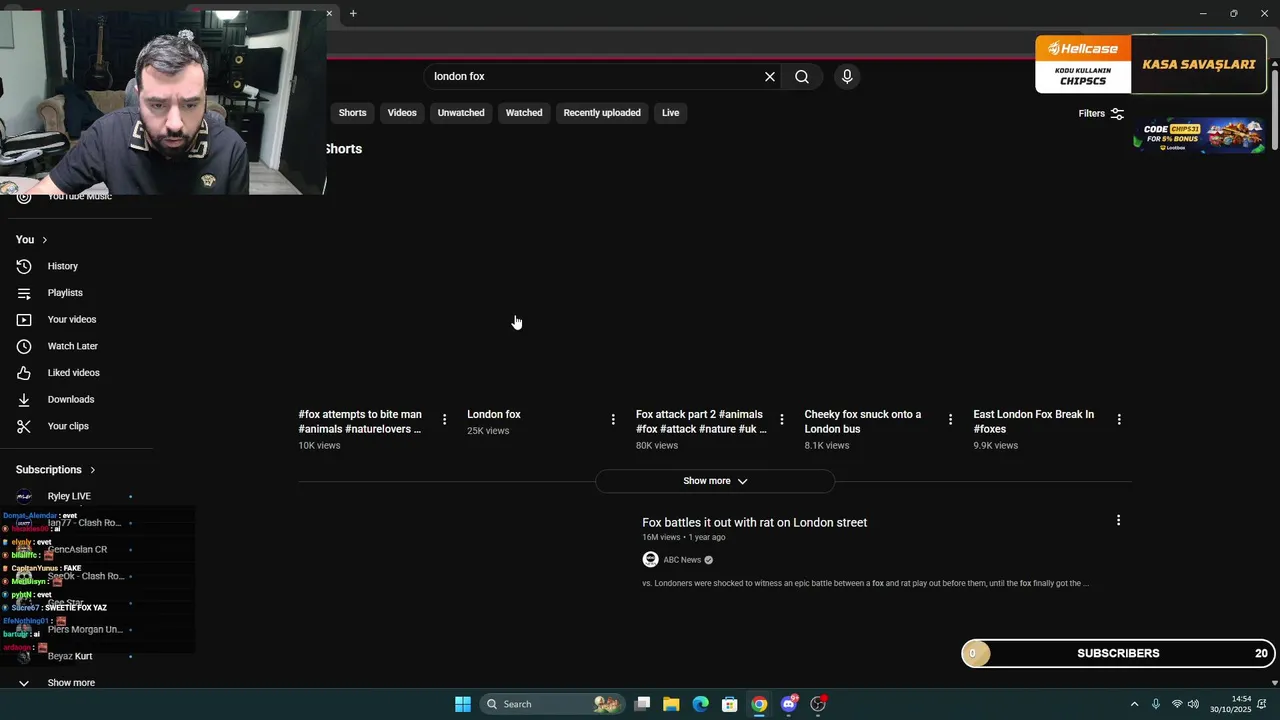
Task: Open options for '#fox attempts to bite man' short
Action: click(445, 420)
